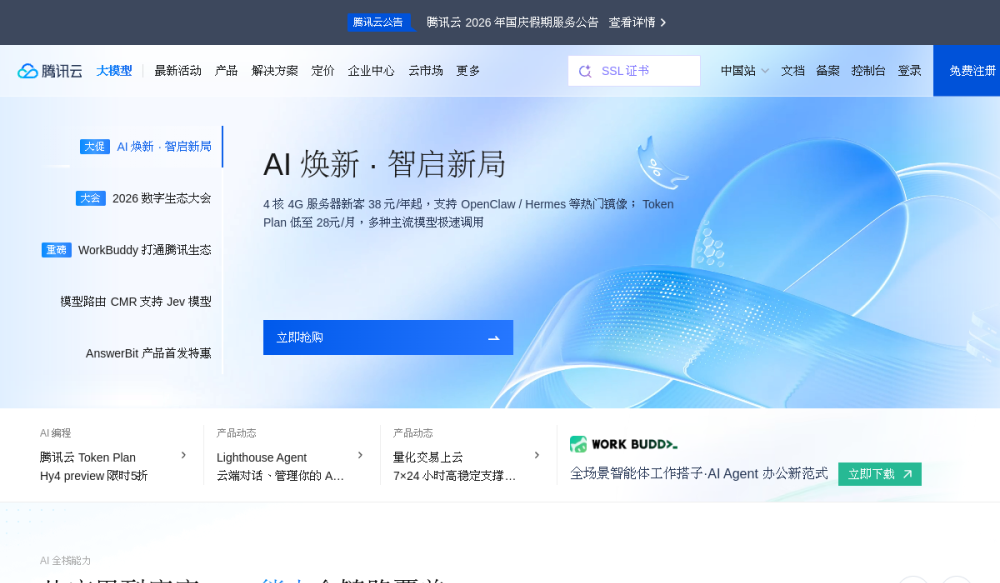Click the 立即抢购 button

(388, 337)
